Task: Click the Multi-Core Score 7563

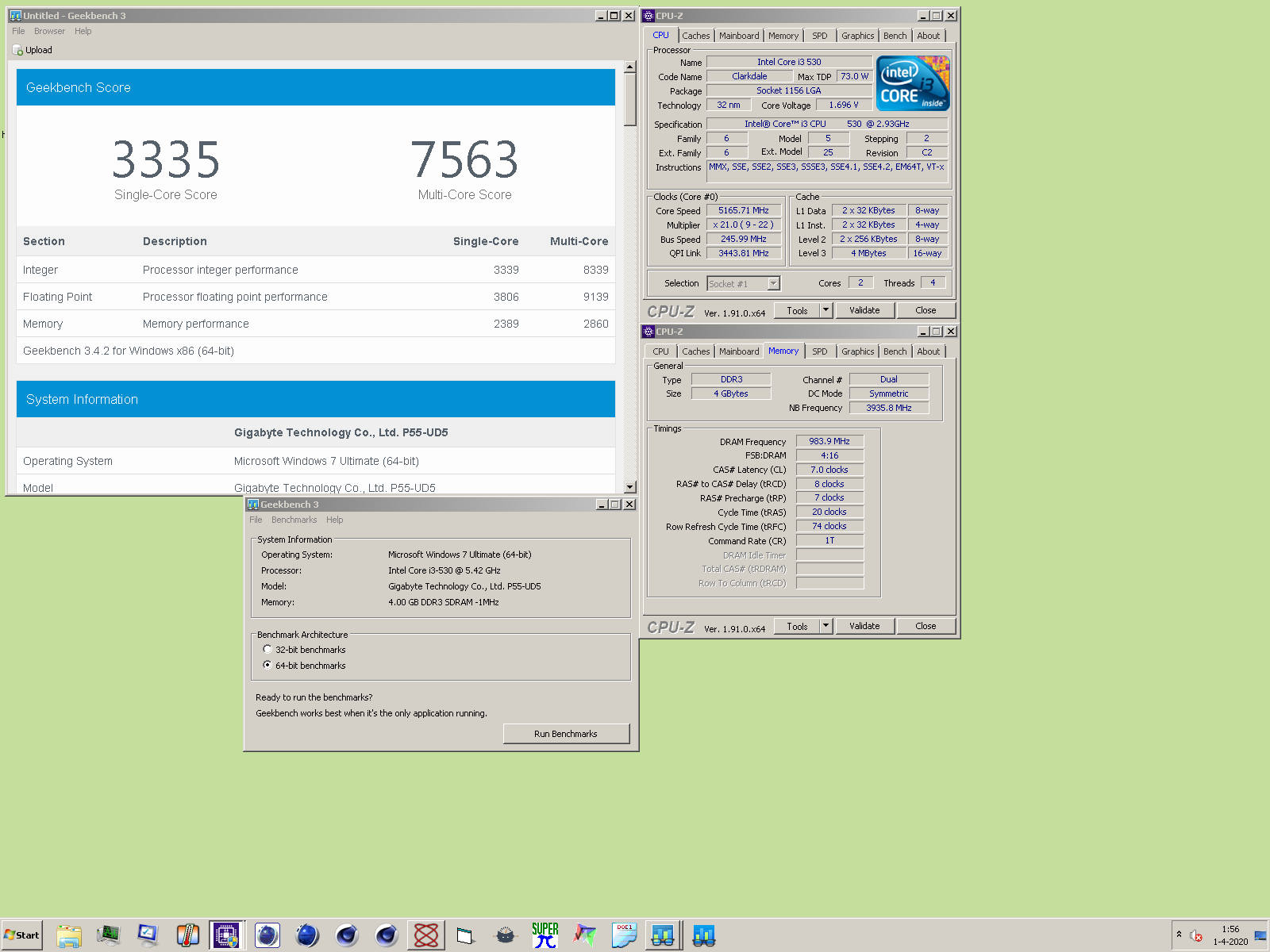Action: [464, 159]
